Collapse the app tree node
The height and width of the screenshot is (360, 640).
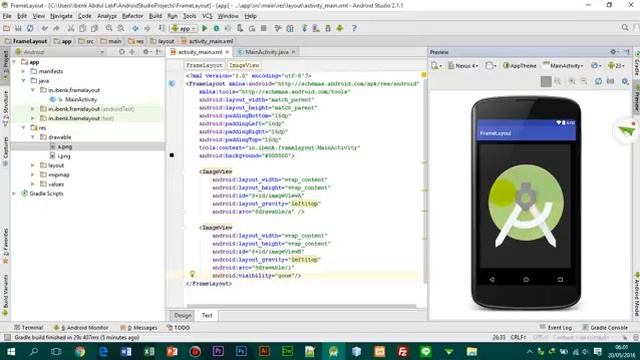click(15, 62)
